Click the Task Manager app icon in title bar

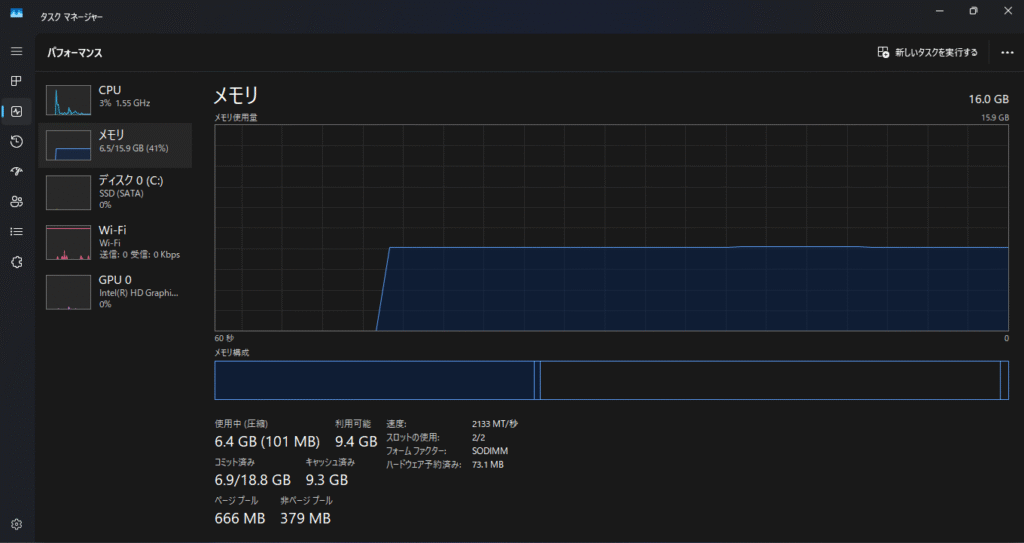tap(16, 12)
